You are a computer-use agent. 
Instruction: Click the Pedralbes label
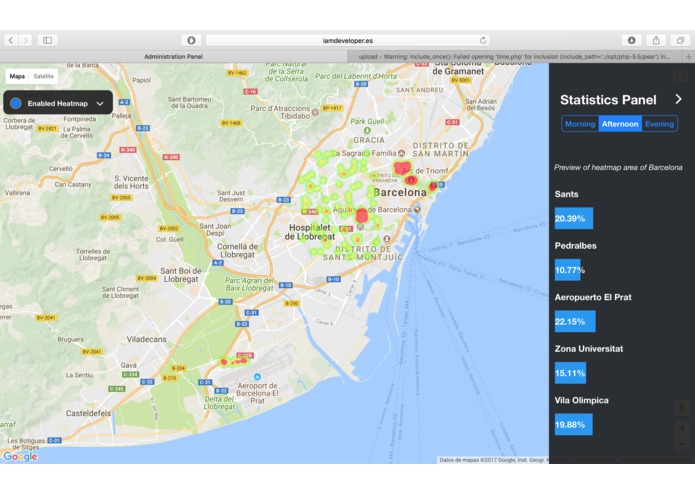575,245
